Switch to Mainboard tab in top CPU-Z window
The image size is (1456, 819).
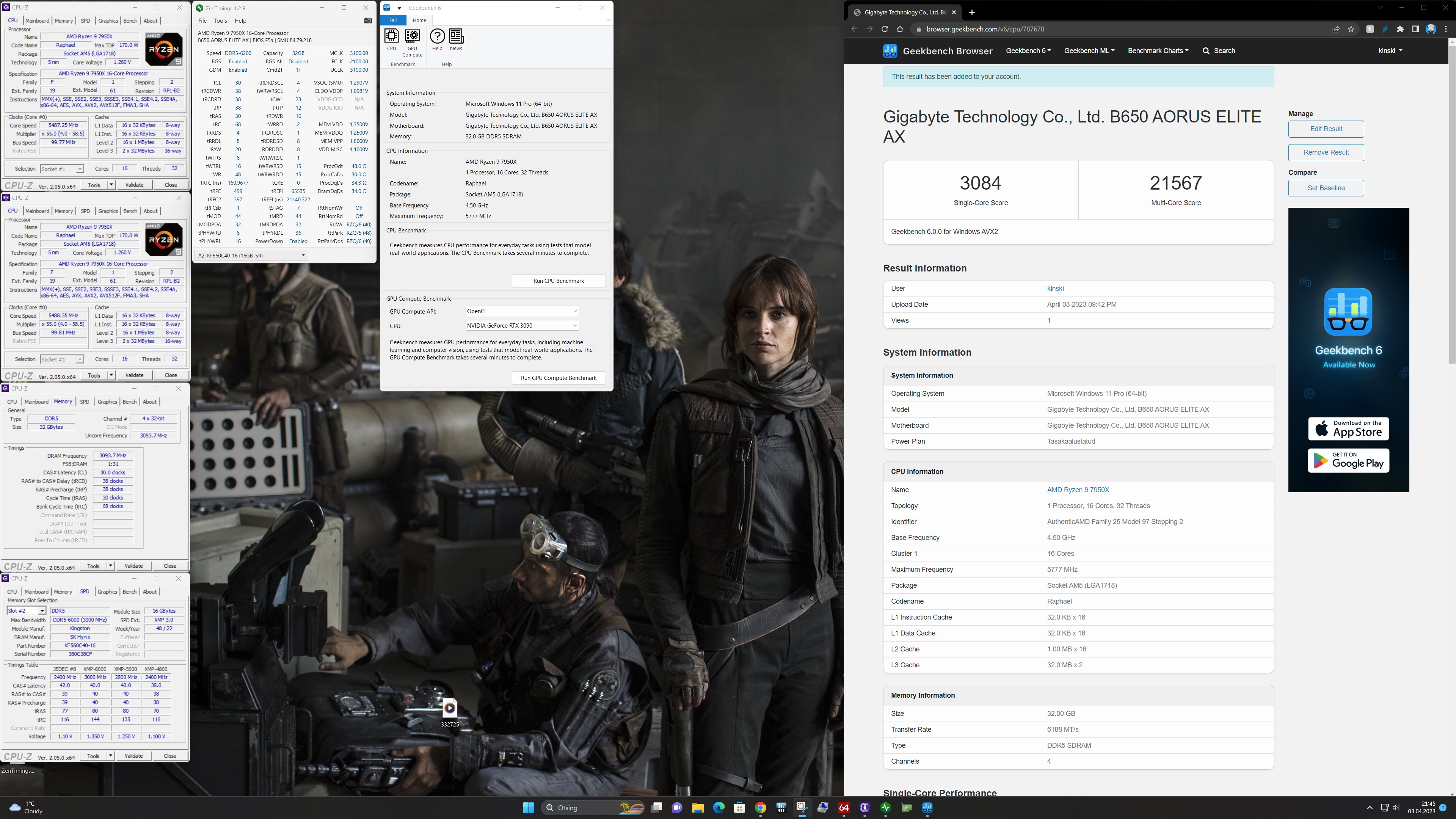[x=37, y=21]
